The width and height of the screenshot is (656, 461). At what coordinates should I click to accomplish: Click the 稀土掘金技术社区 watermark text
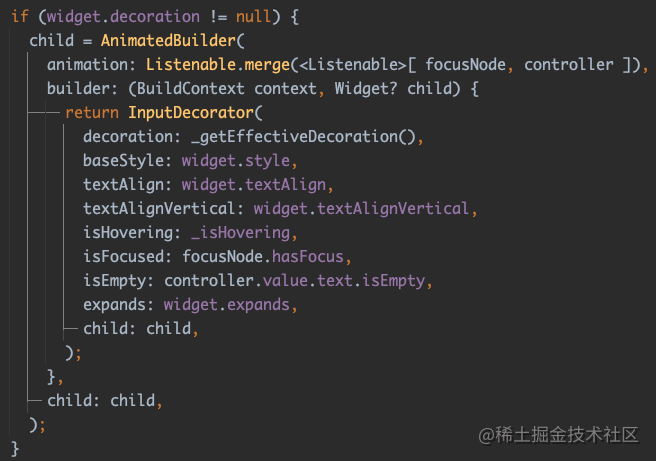[565, 434]
